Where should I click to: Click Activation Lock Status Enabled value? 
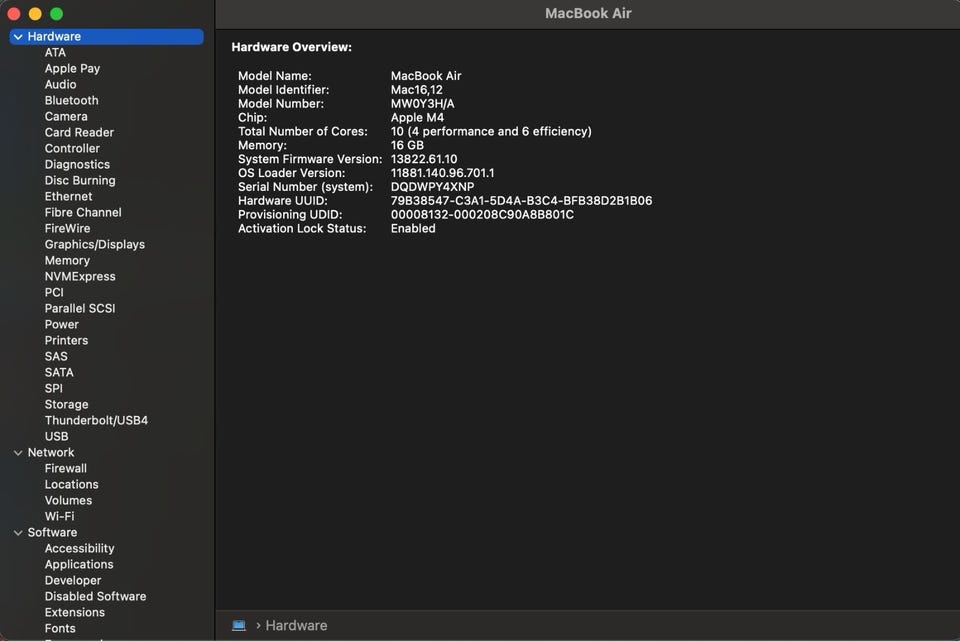tap(413, 228)
